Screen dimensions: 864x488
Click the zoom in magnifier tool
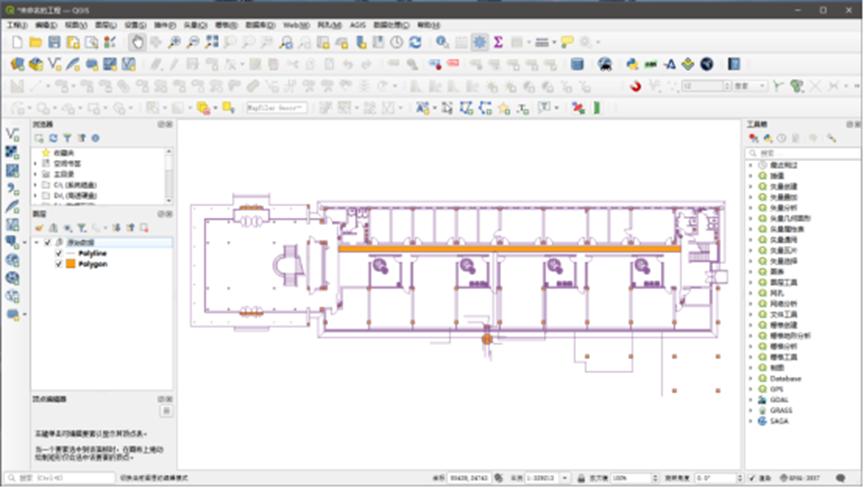pos(174,42)
